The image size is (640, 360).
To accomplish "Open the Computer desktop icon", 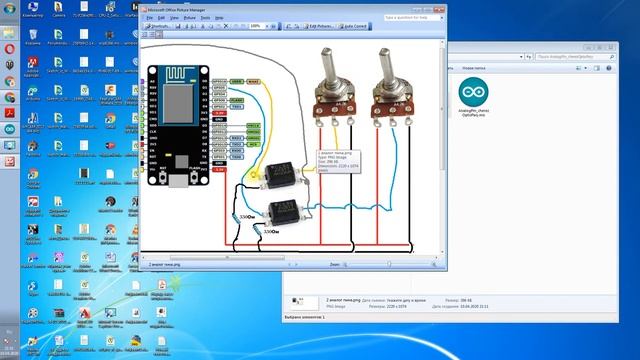I will click(33, 9).
